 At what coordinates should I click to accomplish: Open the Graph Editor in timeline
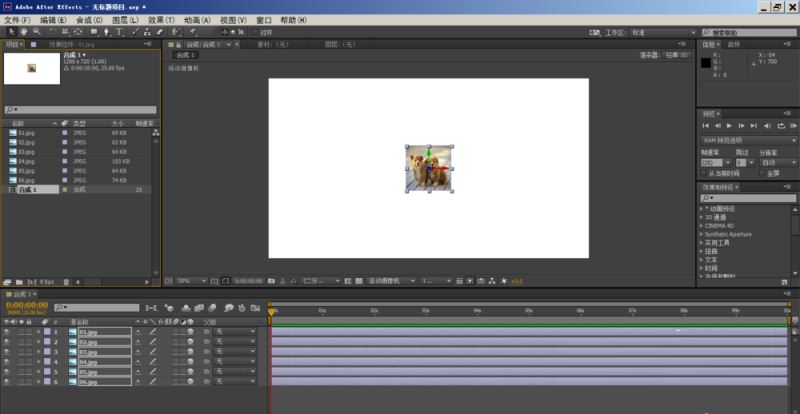[x=255, y=308]
